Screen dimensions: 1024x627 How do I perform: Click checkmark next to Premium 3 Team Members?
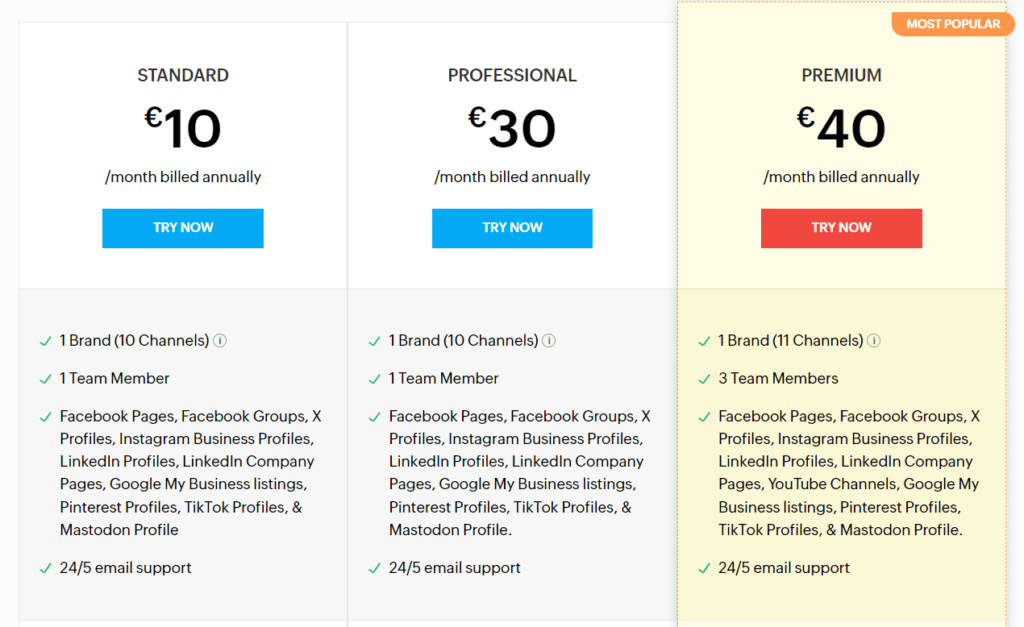pos(704,379)
